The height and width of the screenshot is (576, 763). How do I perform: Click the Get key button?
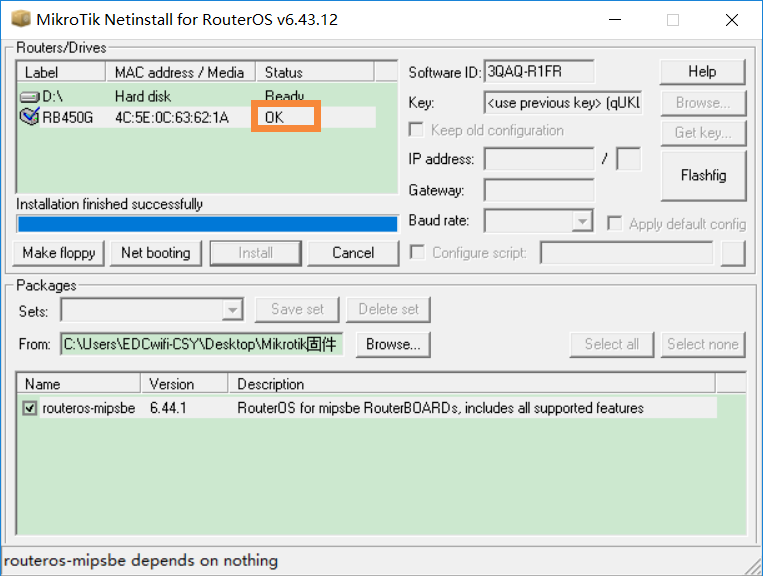[x=703, y=133]
